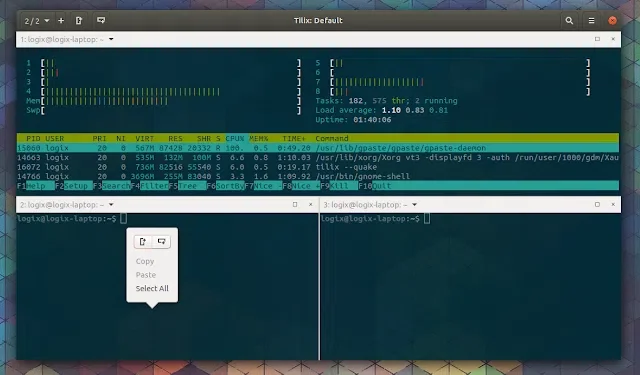
Task: Select the Xorg process row
Action: [x=318, y=157]
